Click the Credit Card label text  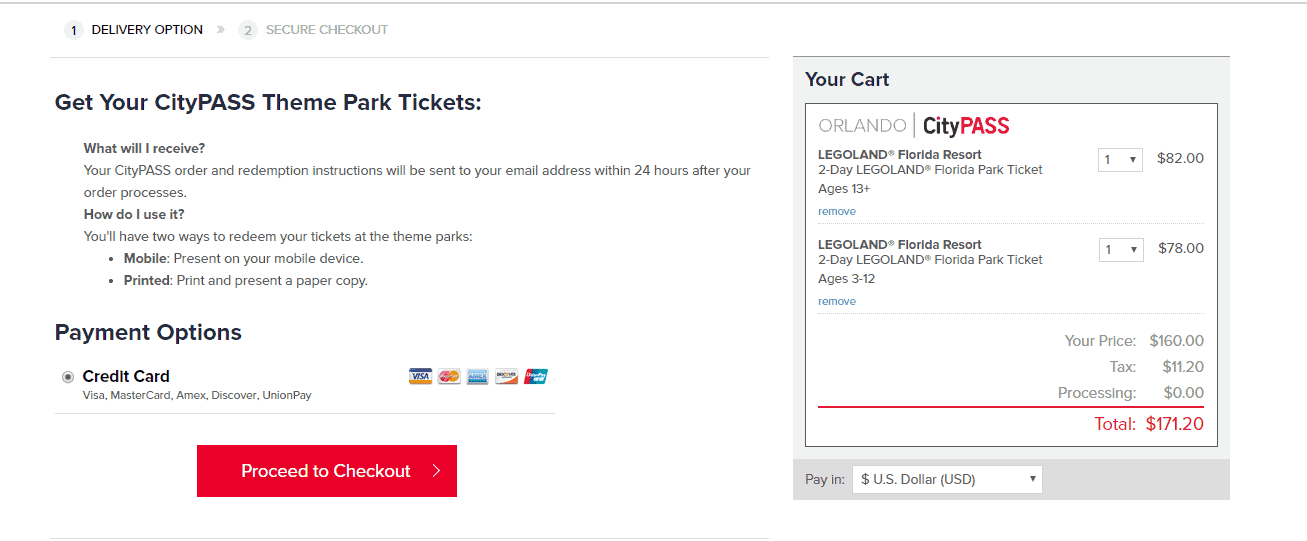coord(126,377)
